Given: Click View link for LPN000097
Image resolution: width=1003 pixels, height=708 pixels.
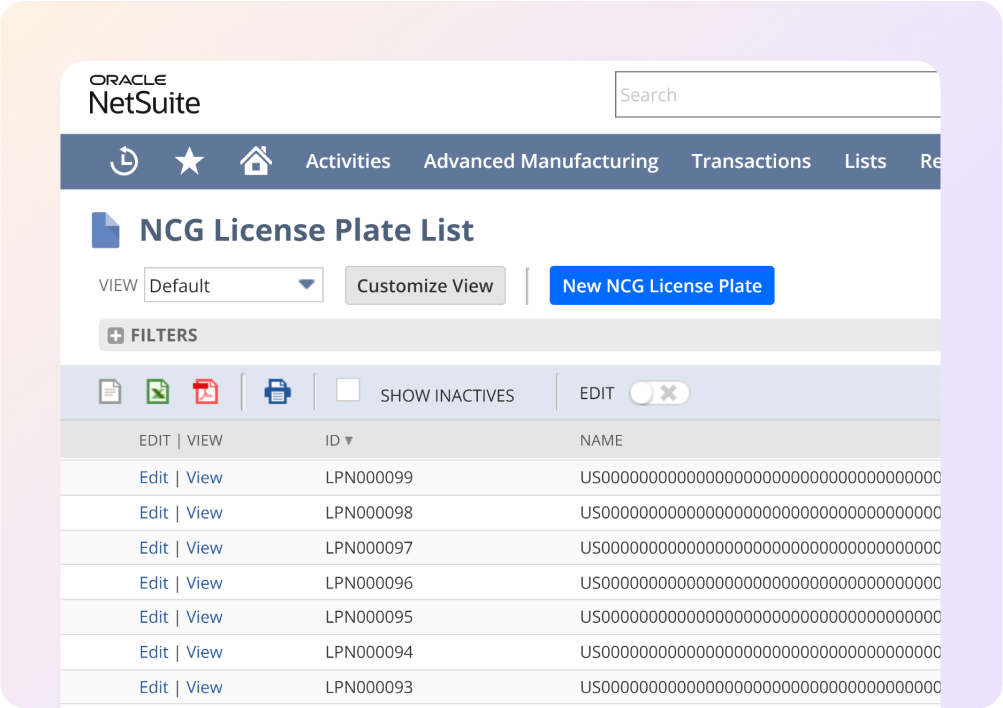Looking at the screenshot, I should pyautogui.click(x=204, y=547).
